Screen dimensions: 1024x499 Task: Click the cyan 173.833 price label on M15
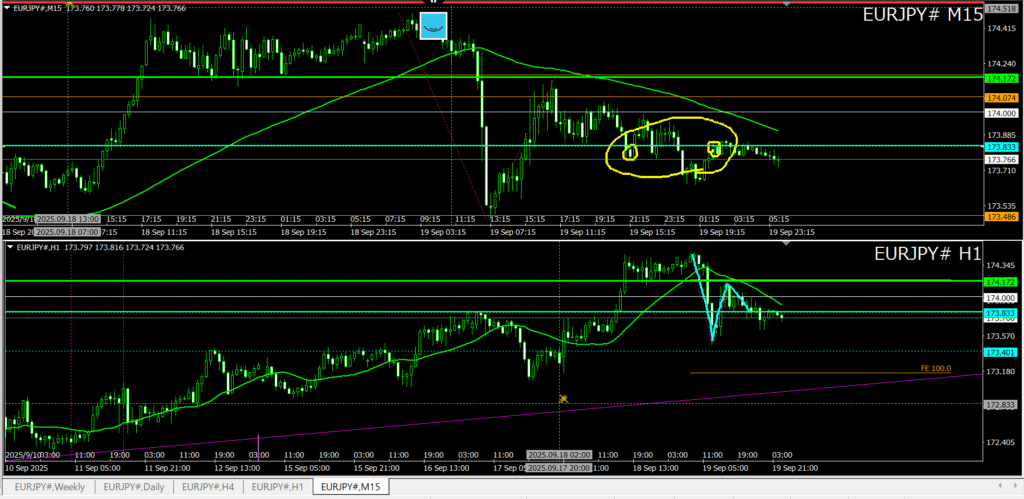coord(1001,146)
